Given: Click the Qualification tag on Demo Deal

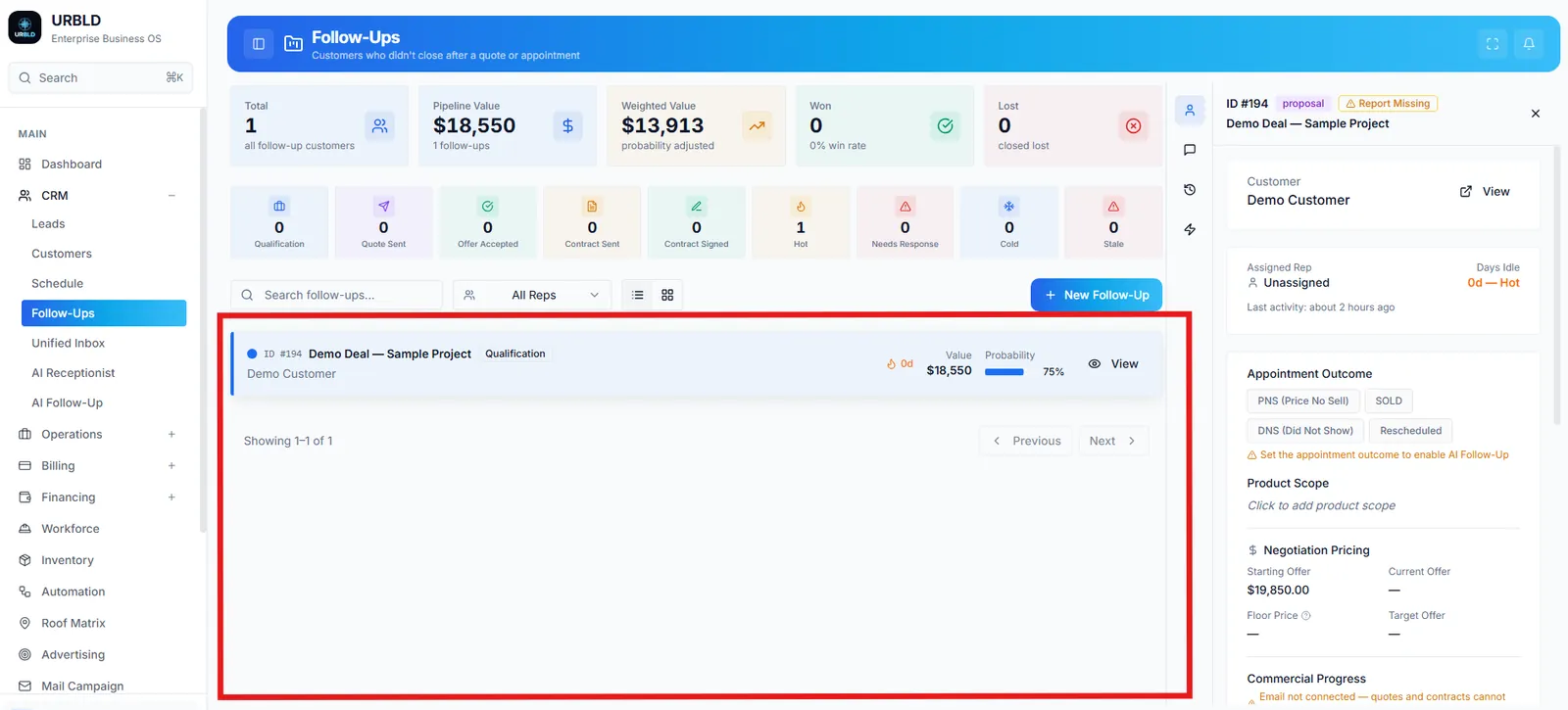Looking at the screenshot, I should pos(515,355).
